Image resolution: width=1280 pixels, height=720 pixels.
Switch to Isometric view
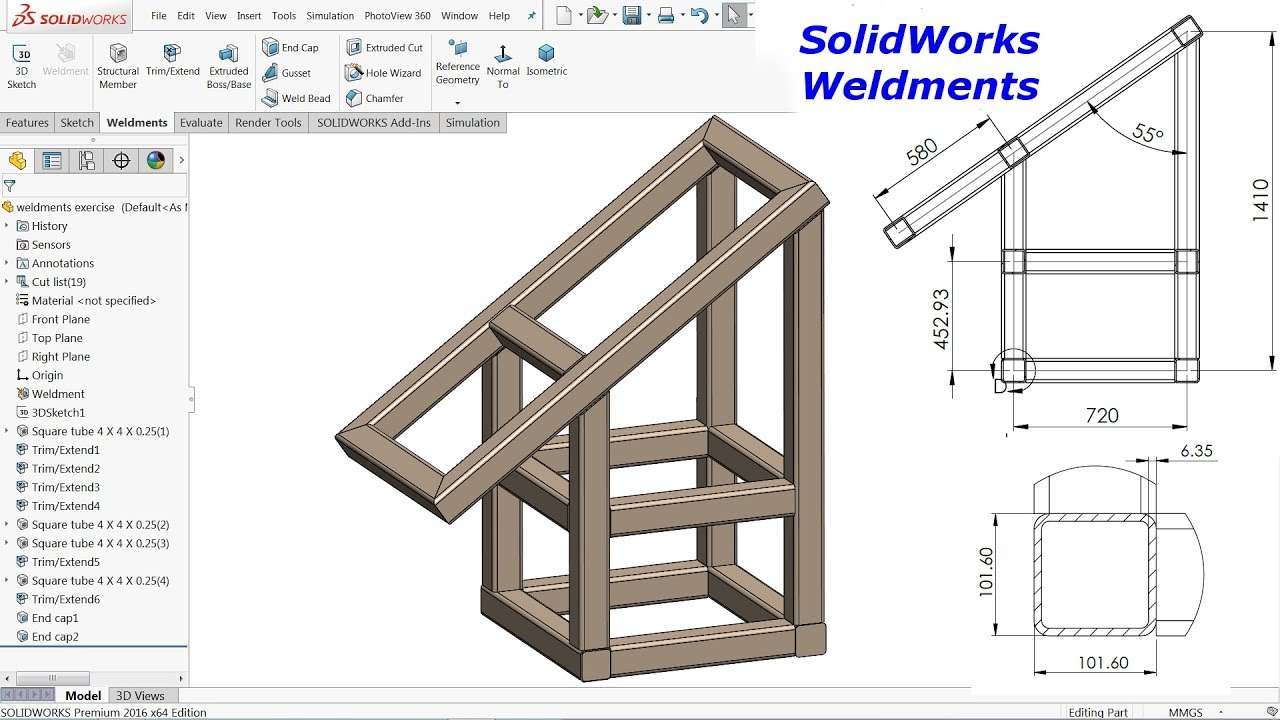[547, 60]
